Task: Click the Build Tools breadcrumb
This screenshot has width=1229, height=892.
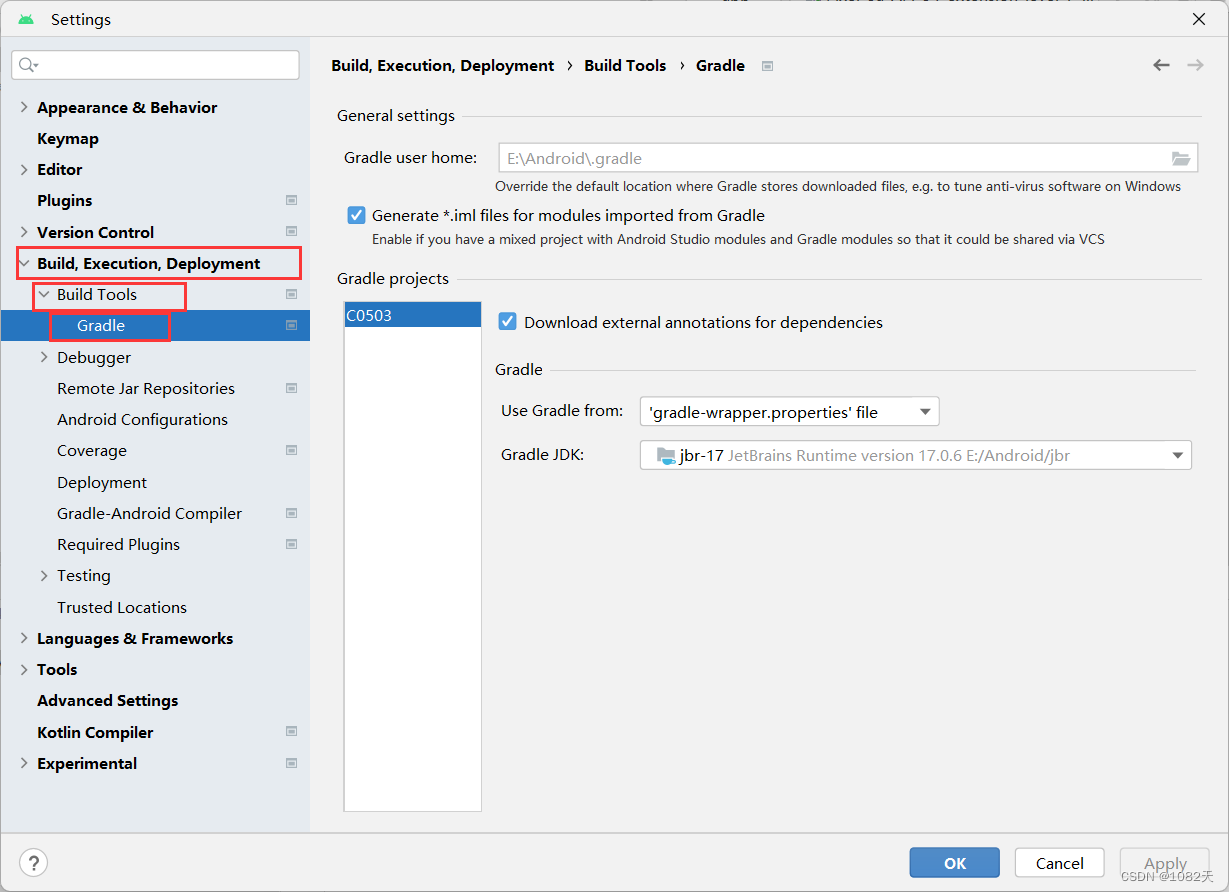Action: click(x=625, y=65)
